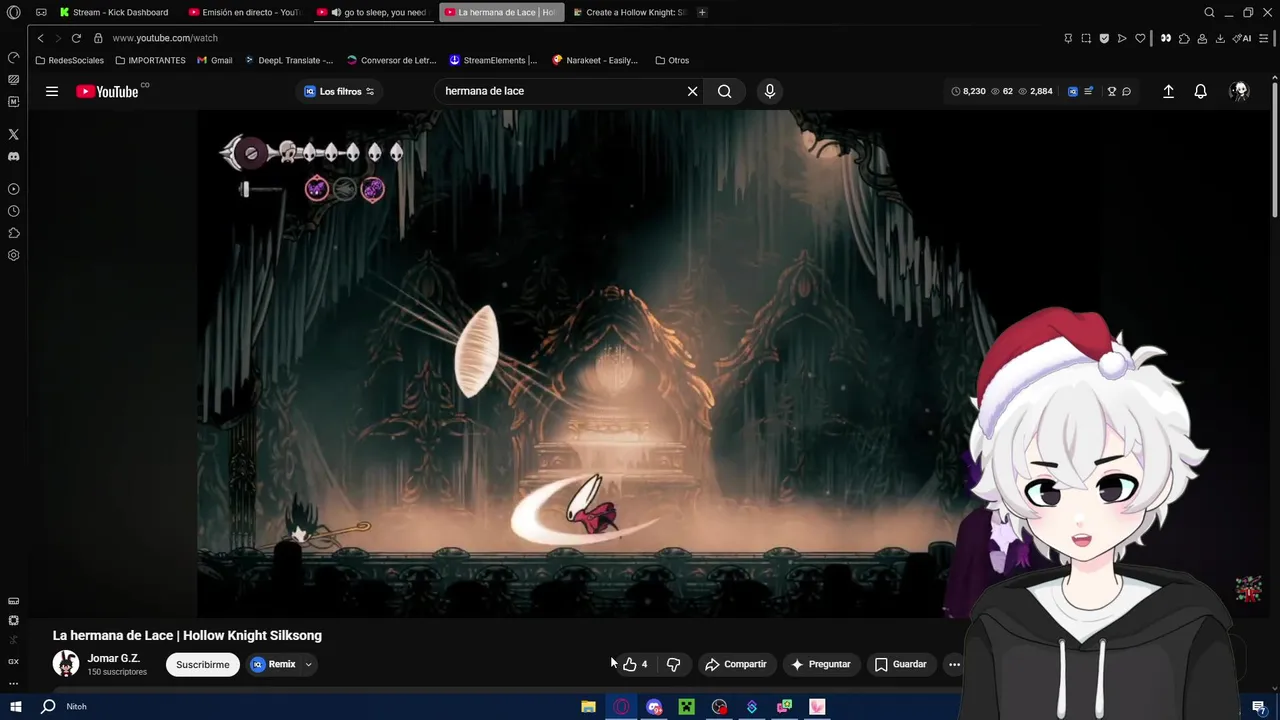1280x720 pixels.
Task: Start voice search with microphone icon
Action: (769, 91)
